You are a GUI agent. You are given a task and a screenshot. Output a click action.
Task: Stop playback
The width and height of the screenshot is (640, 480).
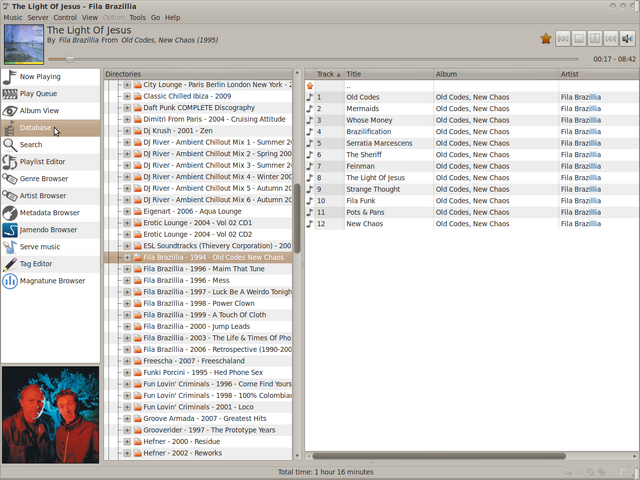579,39
